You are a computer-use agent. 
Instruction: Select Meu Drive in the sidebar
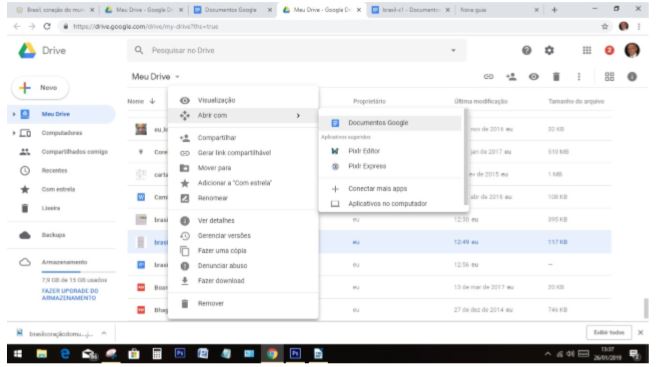[x=61, y=114]
